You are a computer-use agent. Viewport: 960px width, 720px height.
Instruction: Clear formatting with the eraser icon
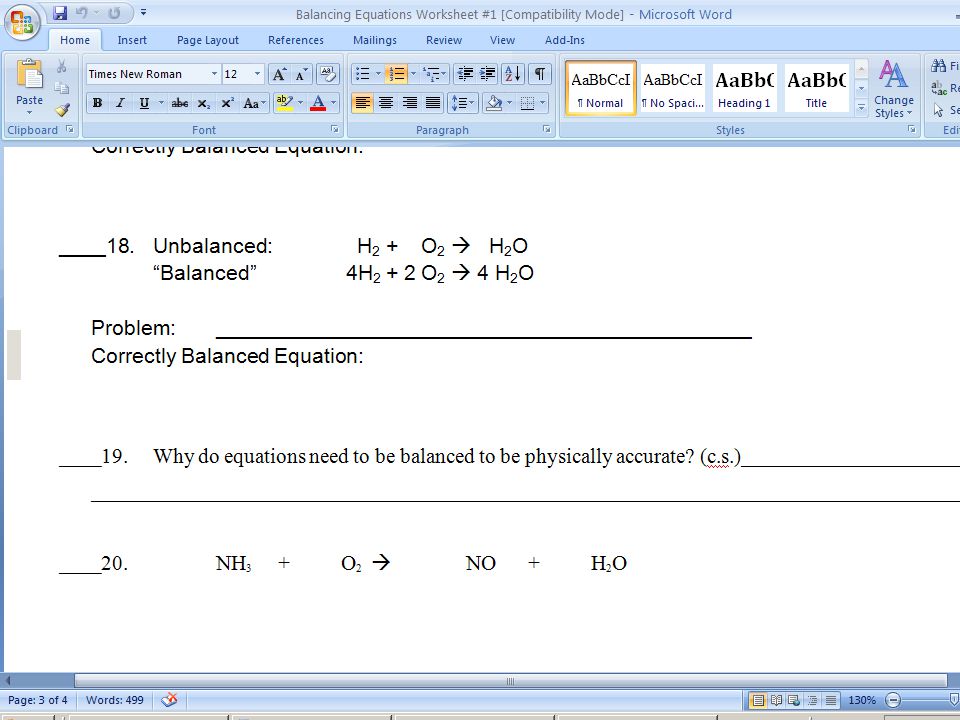(328, 74)
